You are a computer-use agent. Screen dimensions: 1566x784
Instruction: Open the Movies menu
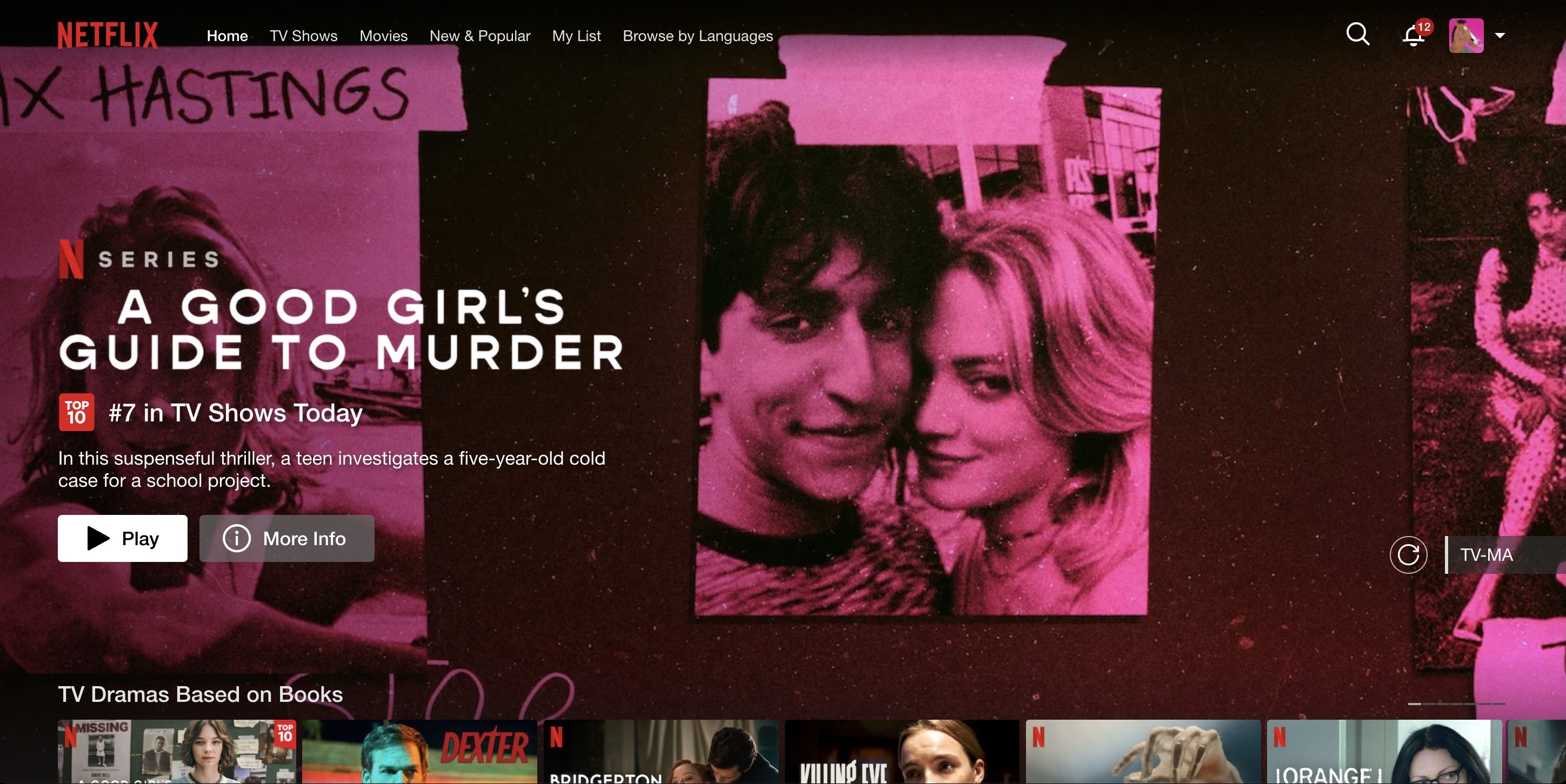click(x=384, y=36)
